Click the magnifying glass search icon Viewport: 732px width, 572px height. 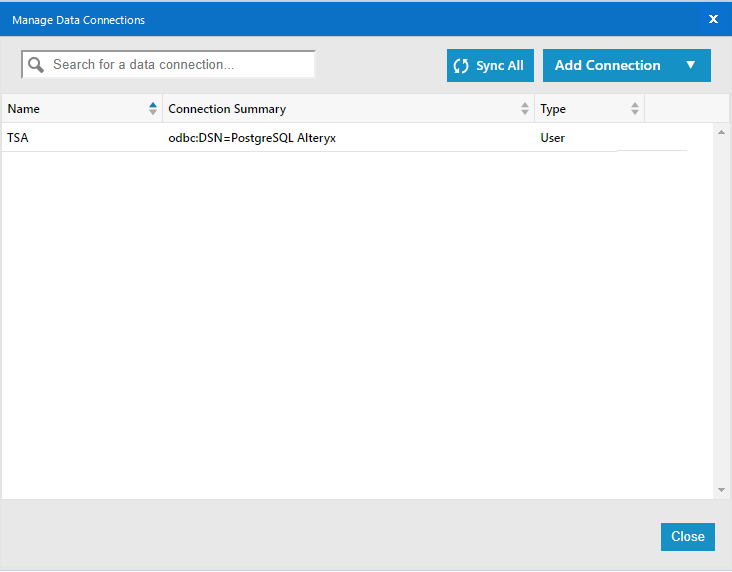tap(36, 65)
